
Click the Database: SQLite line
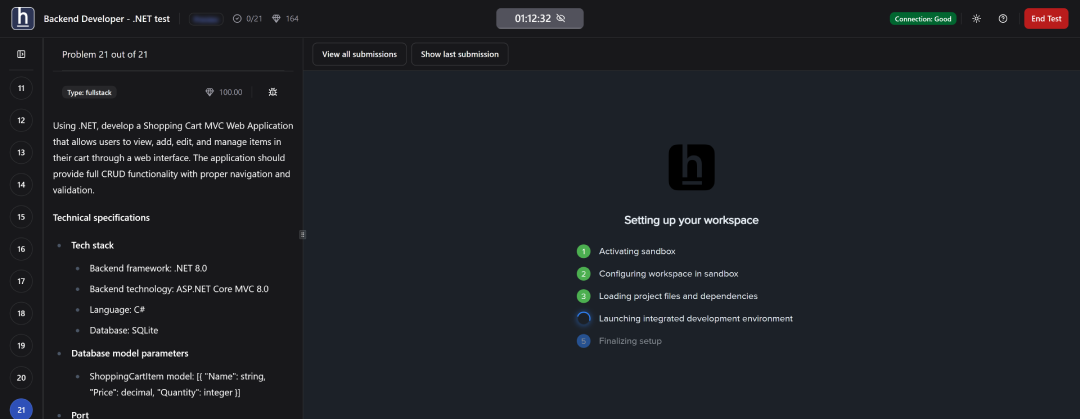(124, 330)
